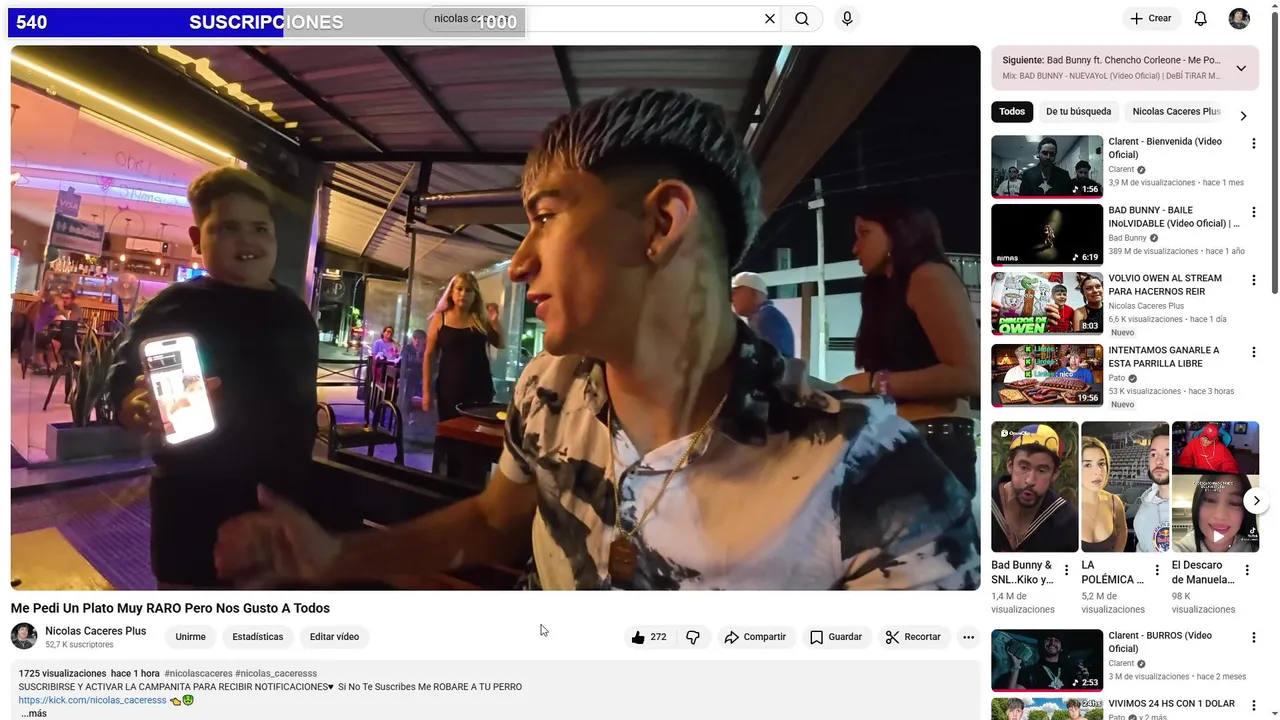The height and width of the screenshot is (720, 1280).
Task: Select the Todos filter chip
Action: pyautogui.click(x=1012, y=112)
